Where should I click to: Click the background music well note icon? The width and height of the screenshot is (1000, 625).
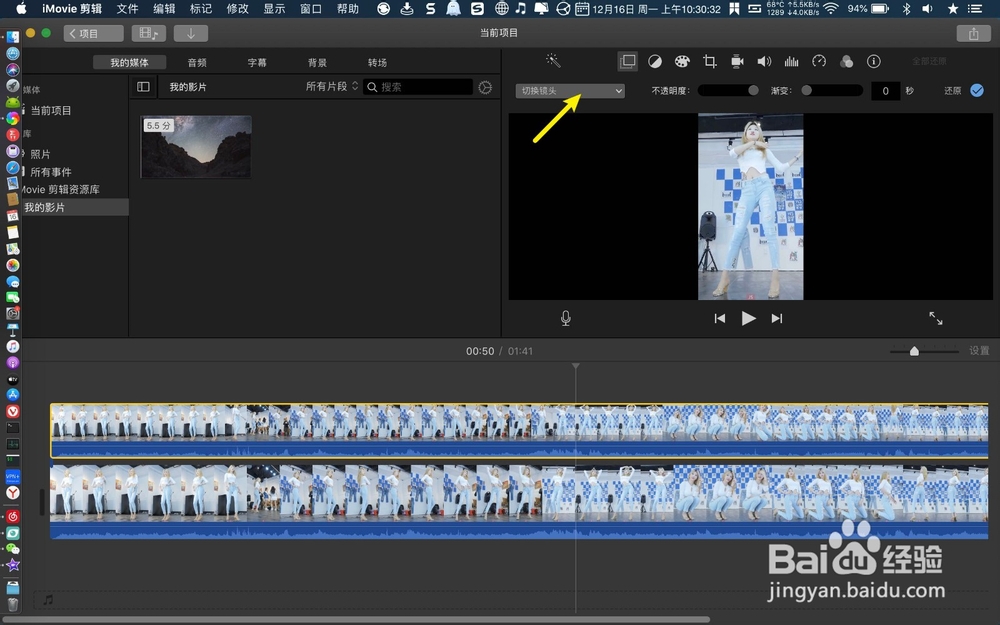[48, 599]
